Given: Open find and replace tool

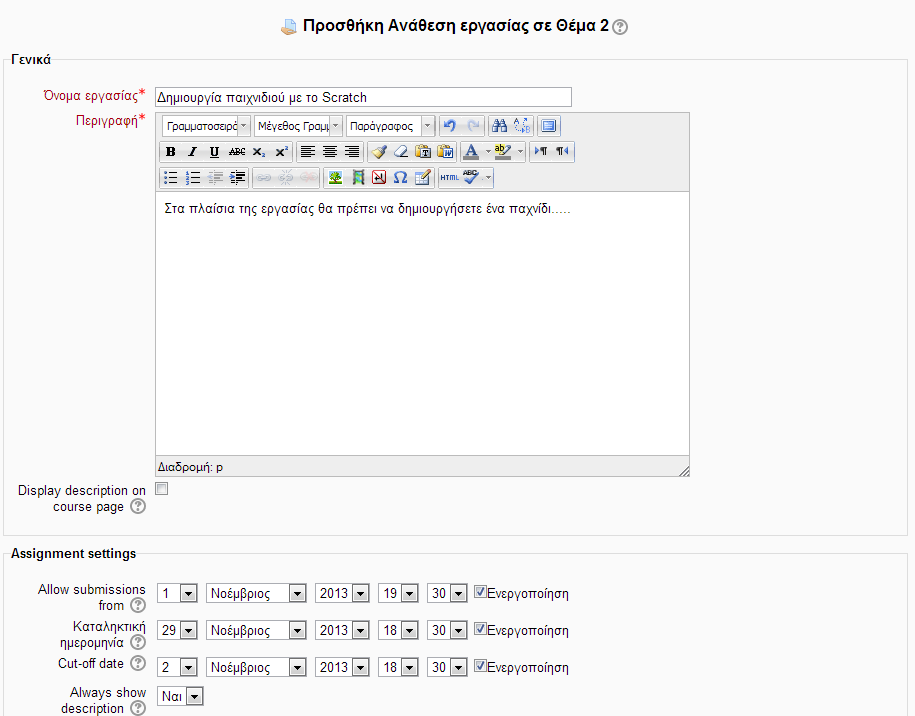Looking at the screenshot, I should coord(522,125).
